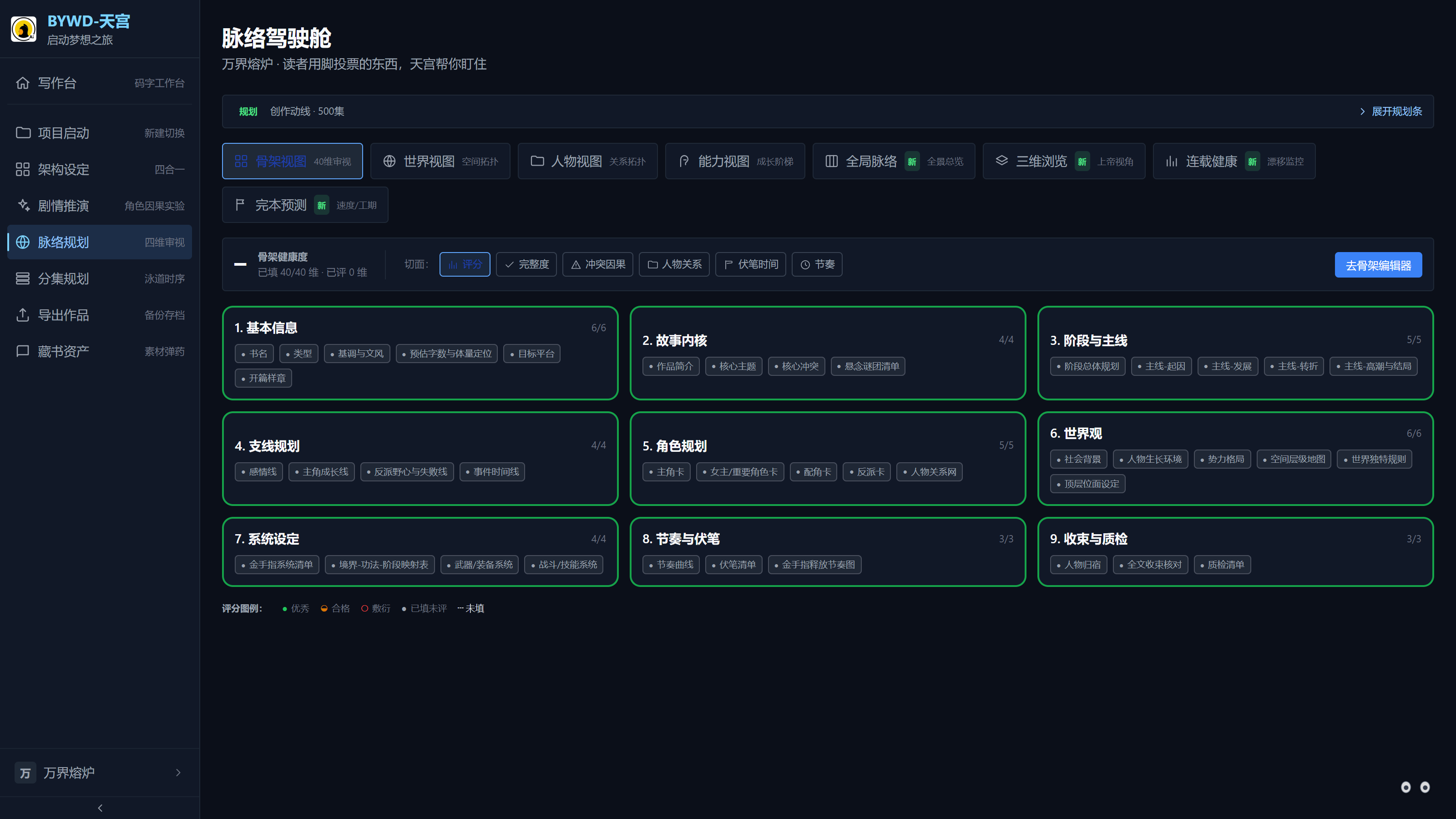
Task: Click the 顶层位面设定 chip
Action: coord(1087,484)
